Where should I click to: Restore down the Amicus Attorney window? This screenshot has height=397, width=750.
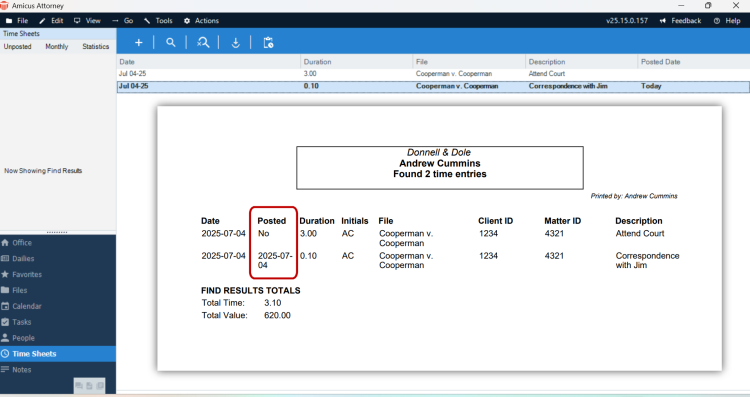pos(708,5)
